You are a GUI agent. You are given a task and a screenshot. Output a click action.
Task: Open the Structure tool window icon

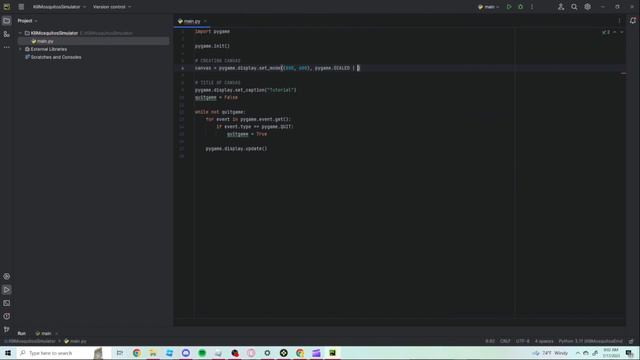pos(7,34)
